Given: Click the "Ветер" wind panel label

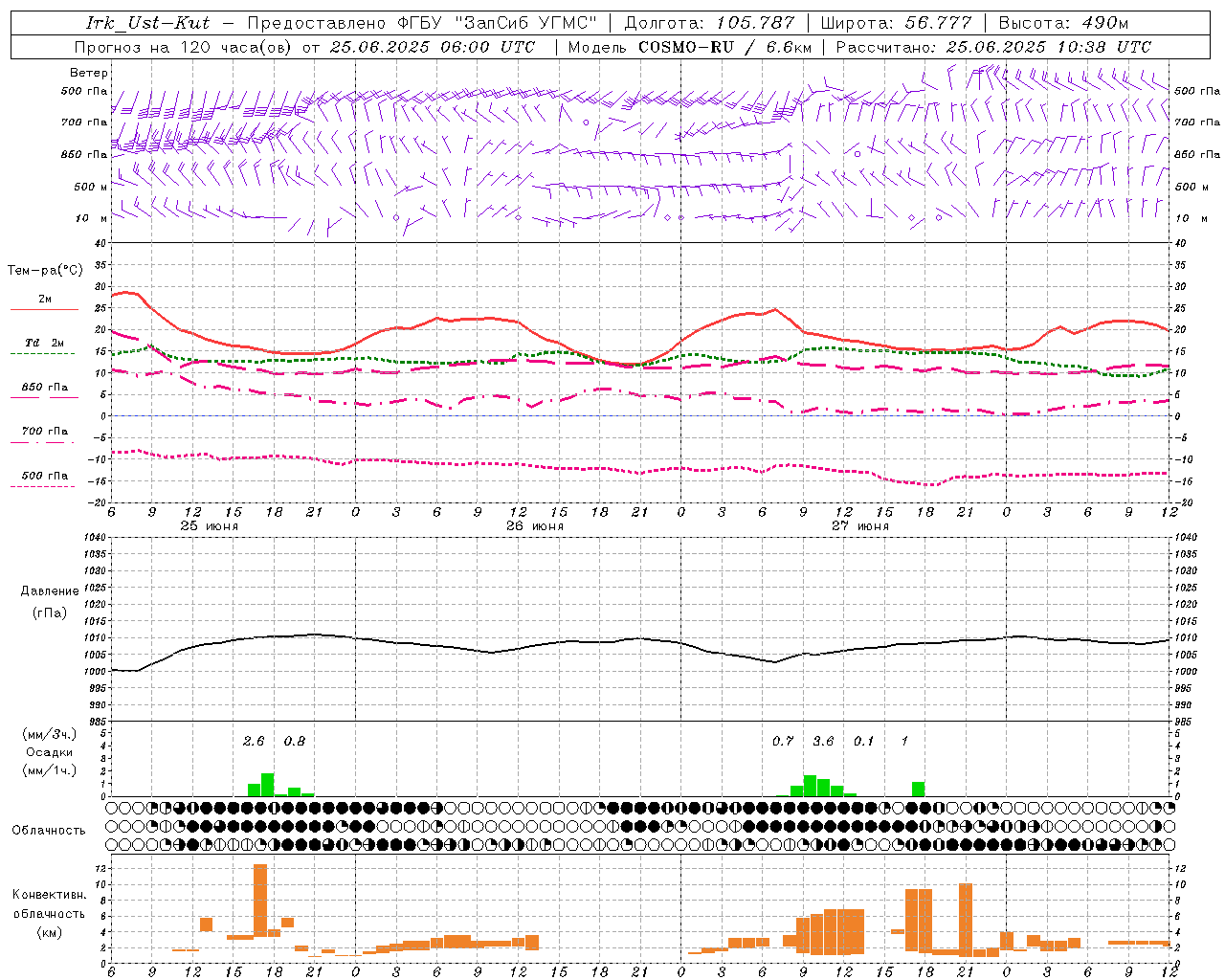Looking at the screenshot, I should coord(89,73).
